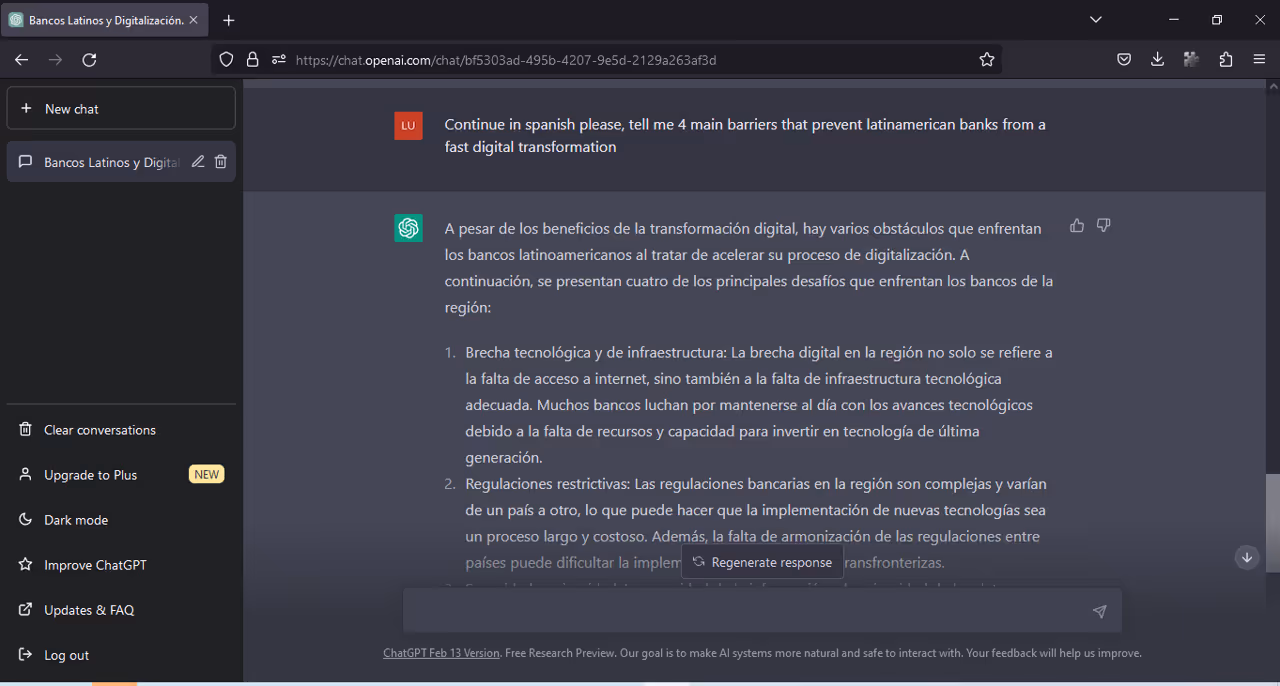Reload the current page
The height and width of the screenshot is (686, 1280).
point(89,60)
